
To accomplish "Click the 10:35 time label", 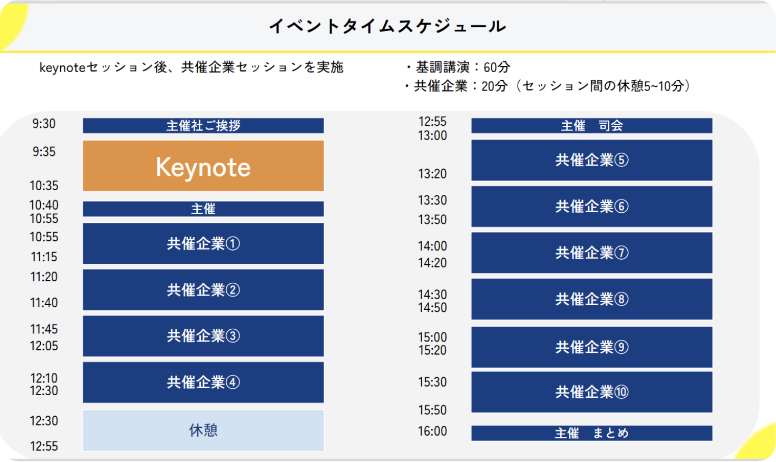I will pyautogui.click(x=44, y=185).
